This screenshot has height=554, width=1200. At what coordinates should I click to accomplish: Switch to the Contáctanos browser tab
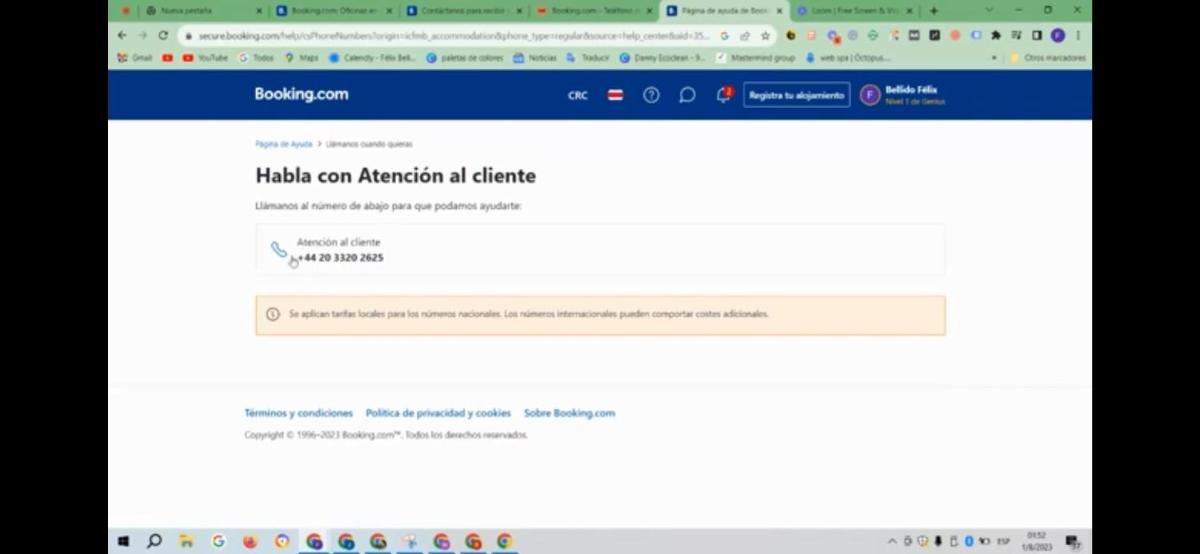[463, 11]
